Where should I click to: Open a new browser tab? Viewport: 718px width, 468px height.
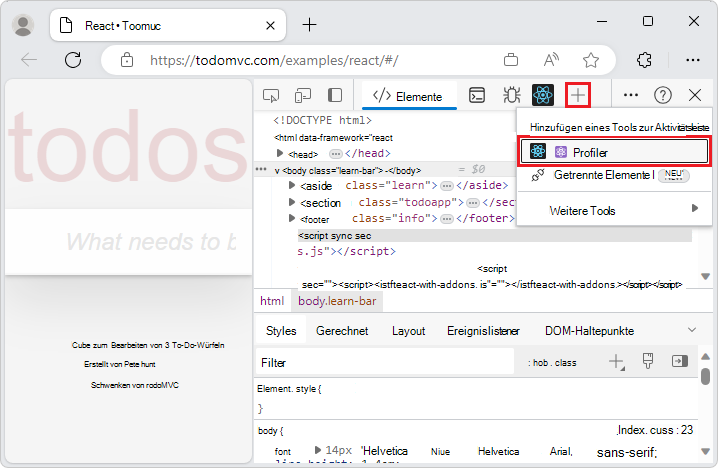[x=310, y=25]
